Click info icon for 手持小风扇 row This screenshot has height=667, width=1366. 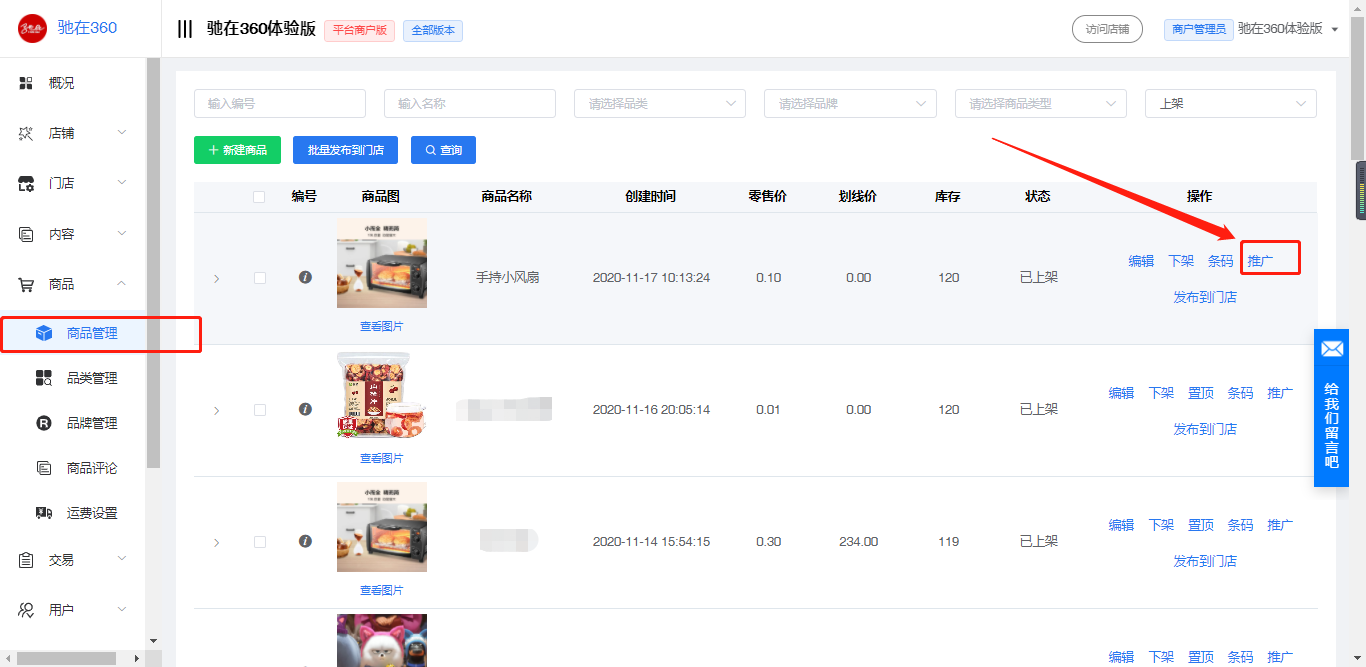click(x=305, y=277)
